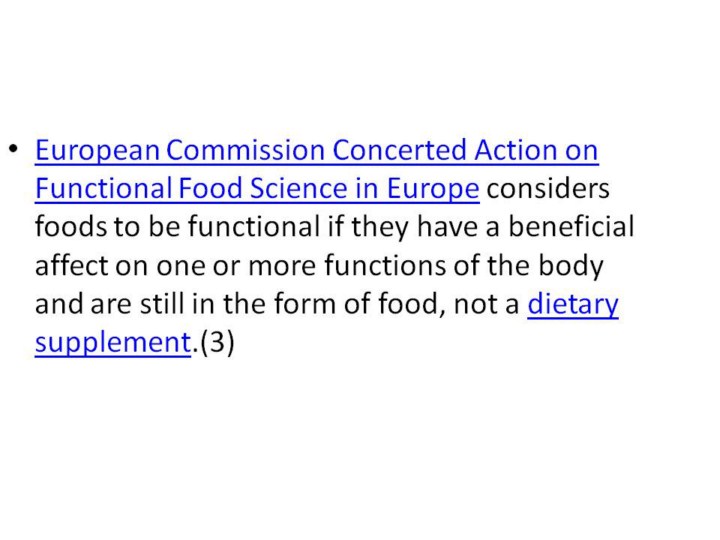Click the Functional Food Science in Europe link

pyautogui.click(x=257, y=189)
